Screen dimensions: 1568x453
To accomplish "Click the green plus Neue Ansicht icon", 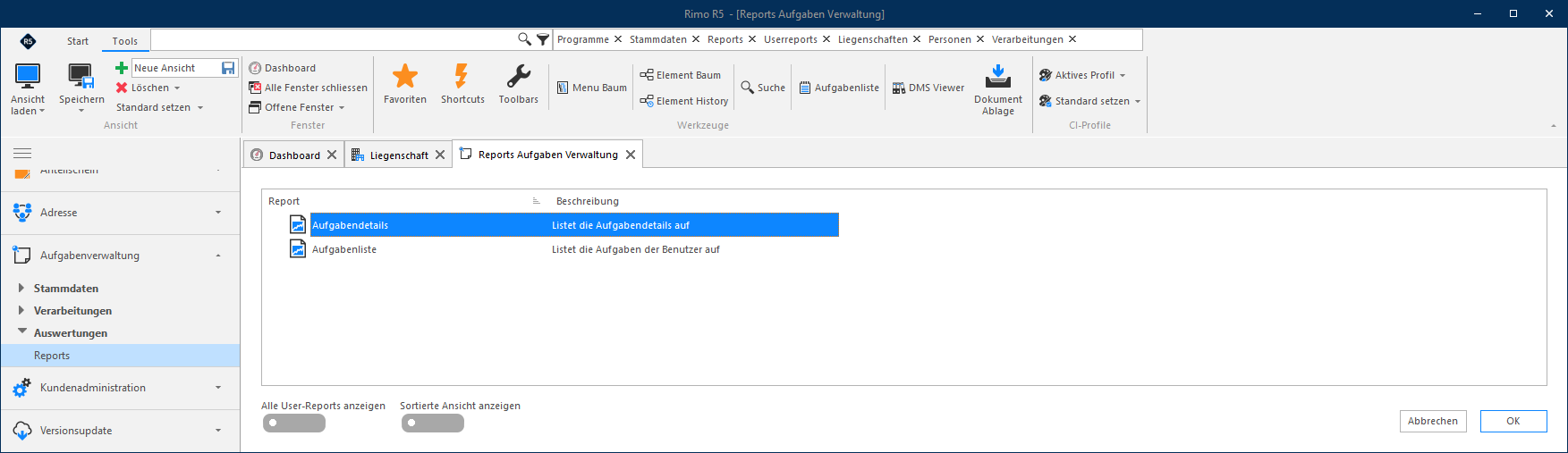I will (122, 68).
